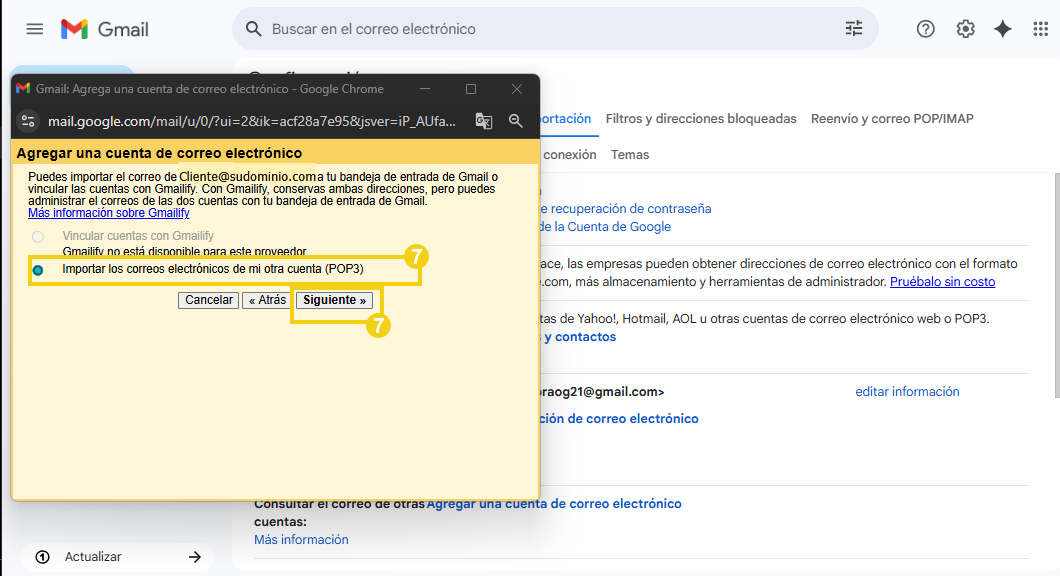This screenshot has width=1060, height=576.
Task: Click the text Cliente@sudominio.com in popup
Action: click(x=247, y=176)
